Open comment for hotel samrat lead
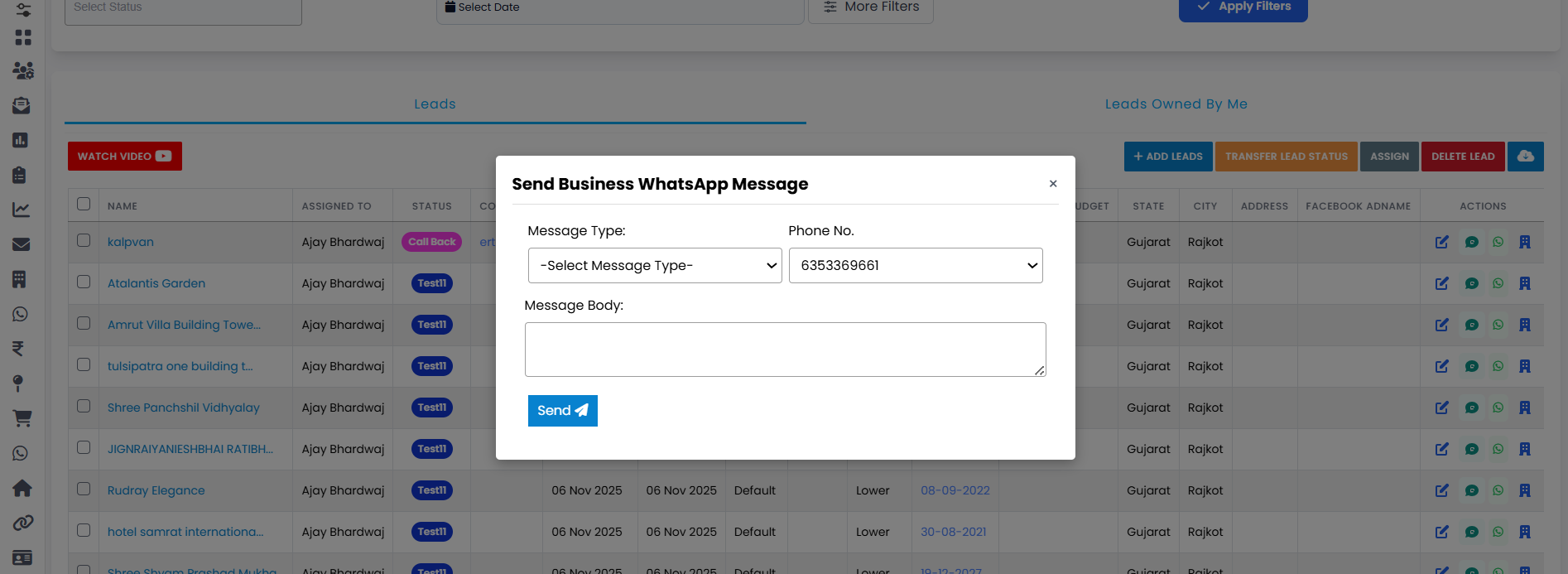Image resolution: width=1568 pixels, height=574 pixels. 1471,532
